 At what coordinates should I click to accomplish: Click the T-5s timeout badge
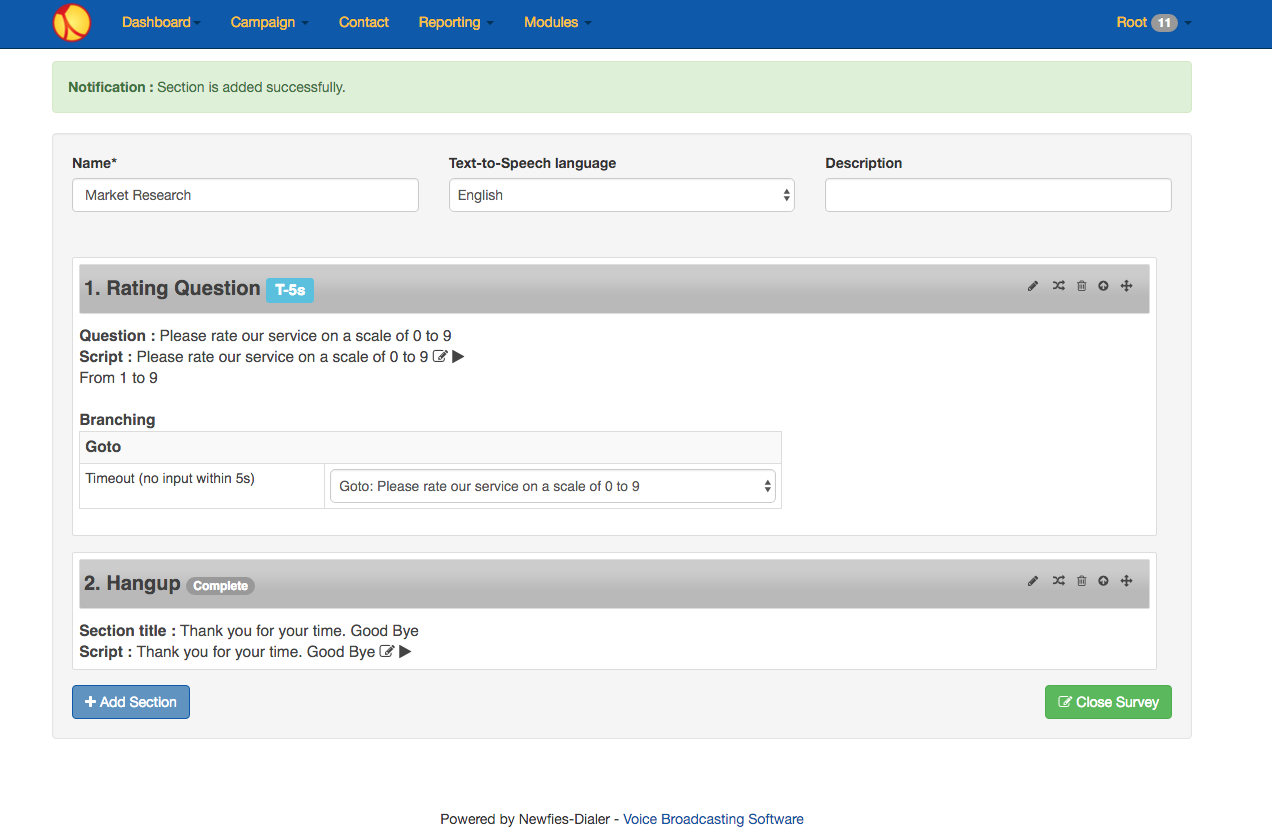pos(290,290)
